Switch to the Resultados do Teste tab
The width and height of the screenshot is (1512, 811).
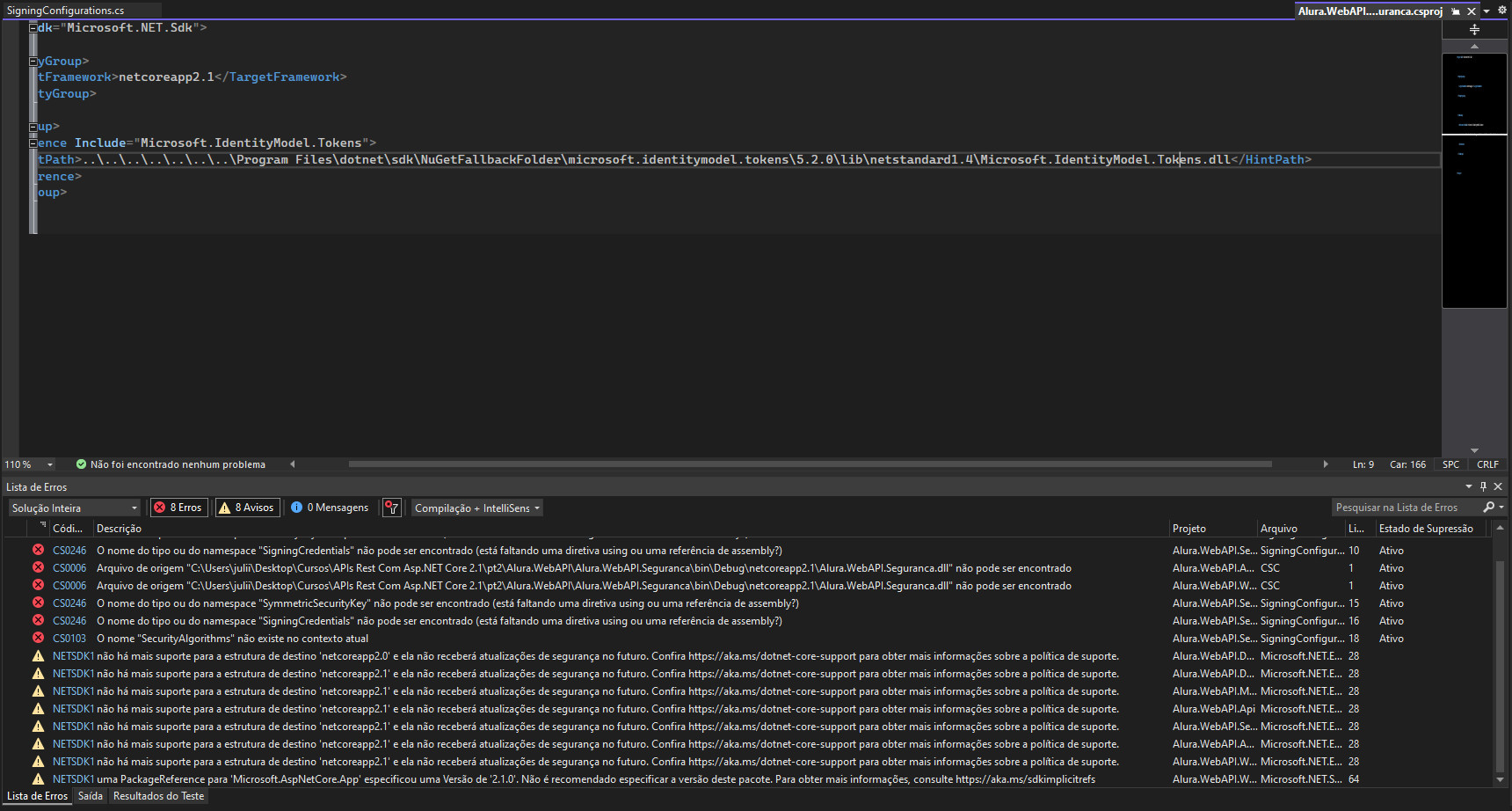[x=159, y=796]
